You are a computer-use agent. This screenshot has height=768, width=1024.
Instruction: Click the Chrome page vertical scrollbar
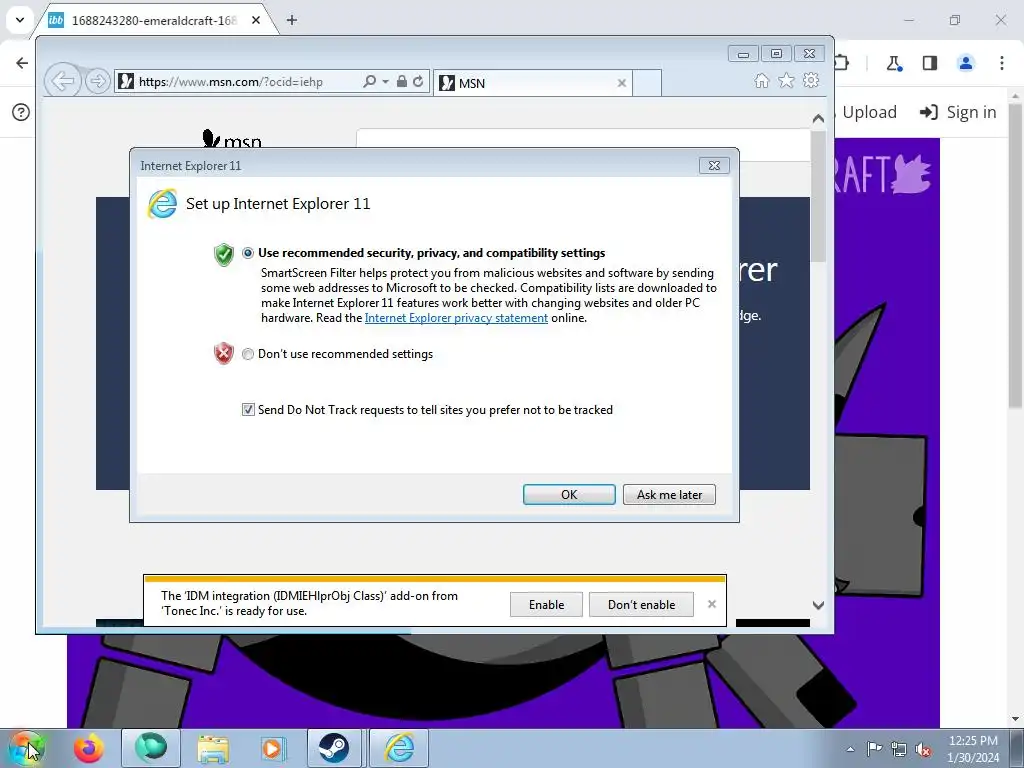pyautogui.click(x=1015, y=255)
